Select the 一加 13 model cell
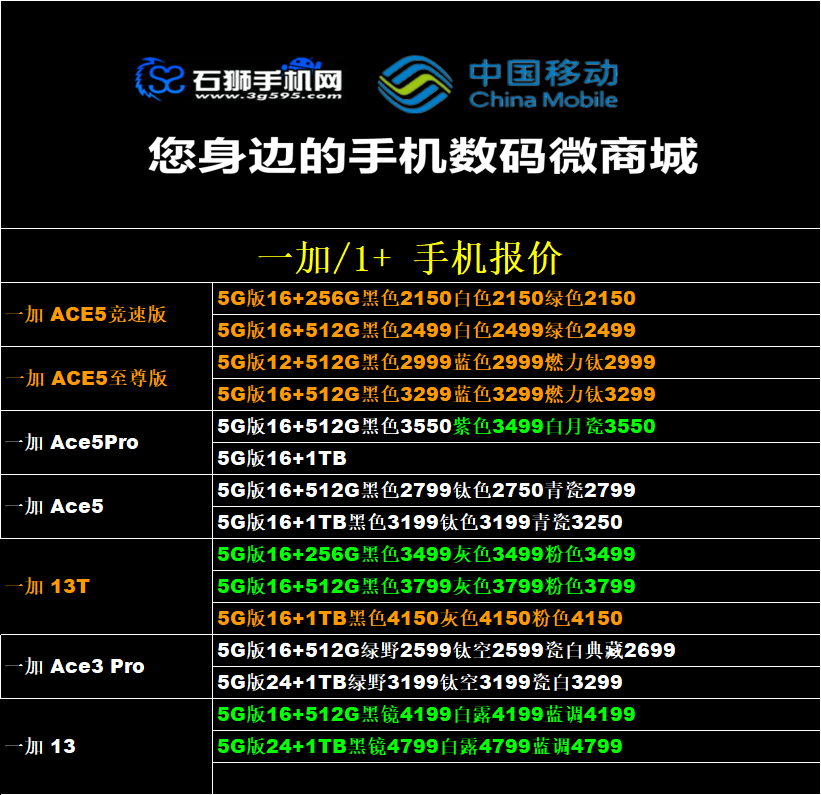Image resolution: width=821 pixels, height=795 pixels. [x=106, y=746]
